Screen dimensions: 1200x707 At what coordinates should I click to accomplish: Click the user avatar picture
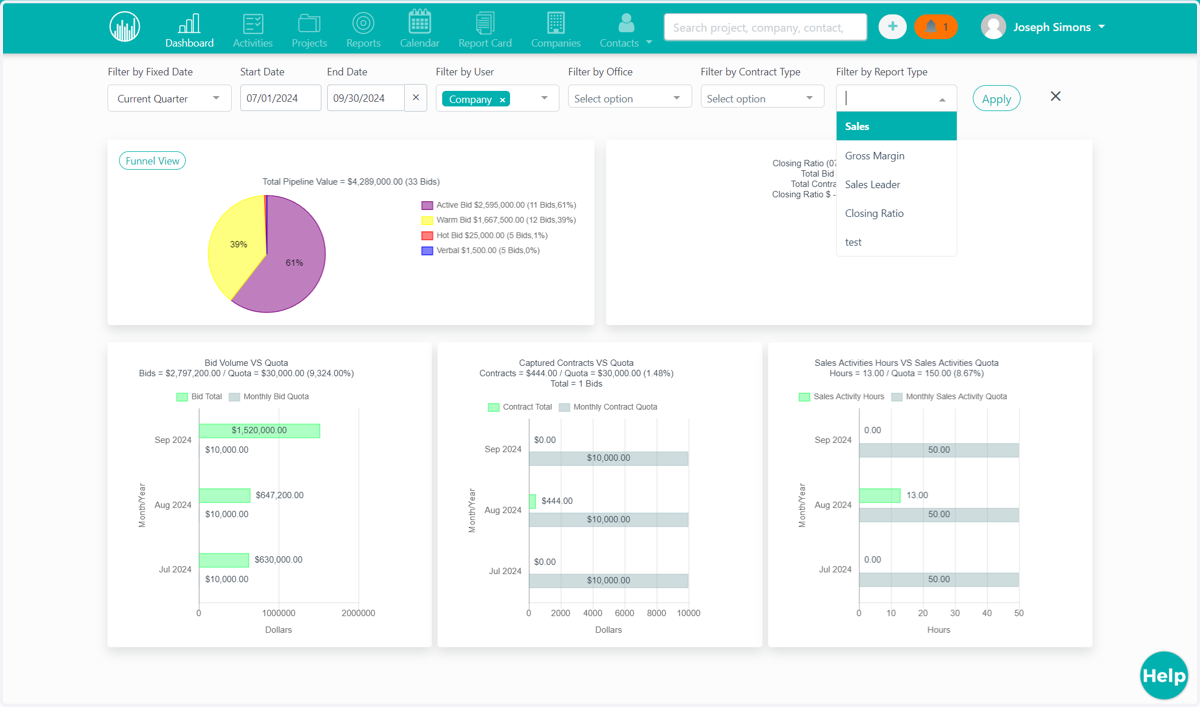(993, 27)
